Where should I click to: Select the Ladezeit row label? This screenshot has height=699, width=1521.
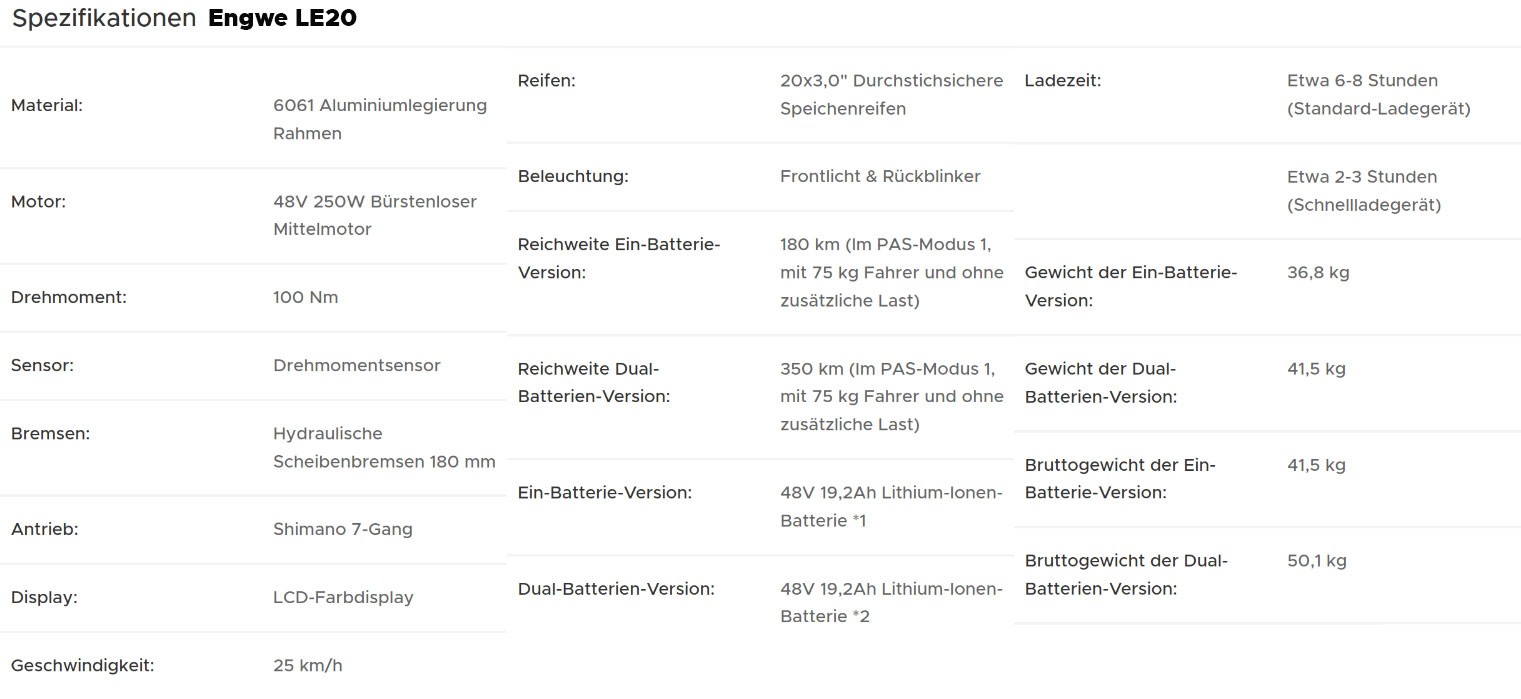click(x=1062, y=80)
